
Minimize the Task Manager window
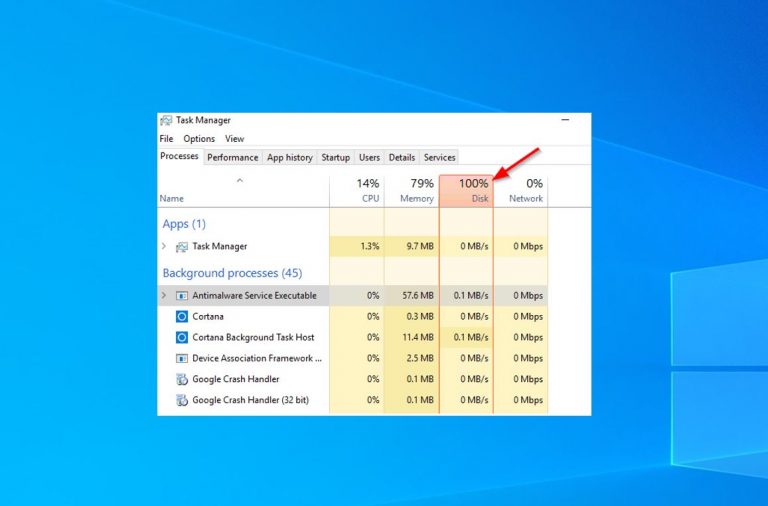(x=565, y=120)
